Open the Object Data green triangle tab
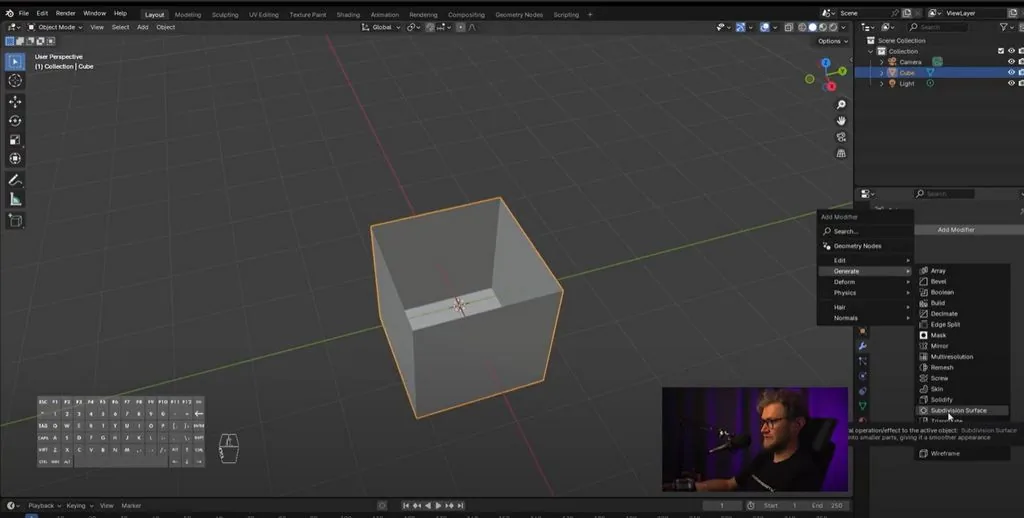 (863, 406)
